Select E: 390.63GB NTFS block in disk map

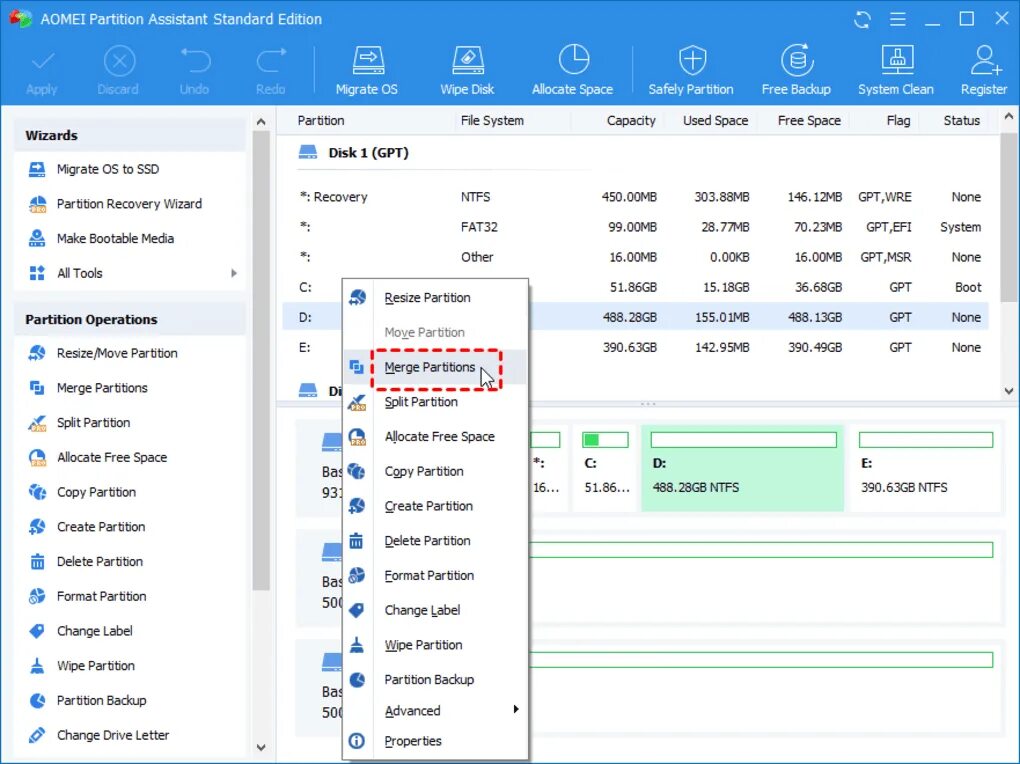tap(926, 468)
